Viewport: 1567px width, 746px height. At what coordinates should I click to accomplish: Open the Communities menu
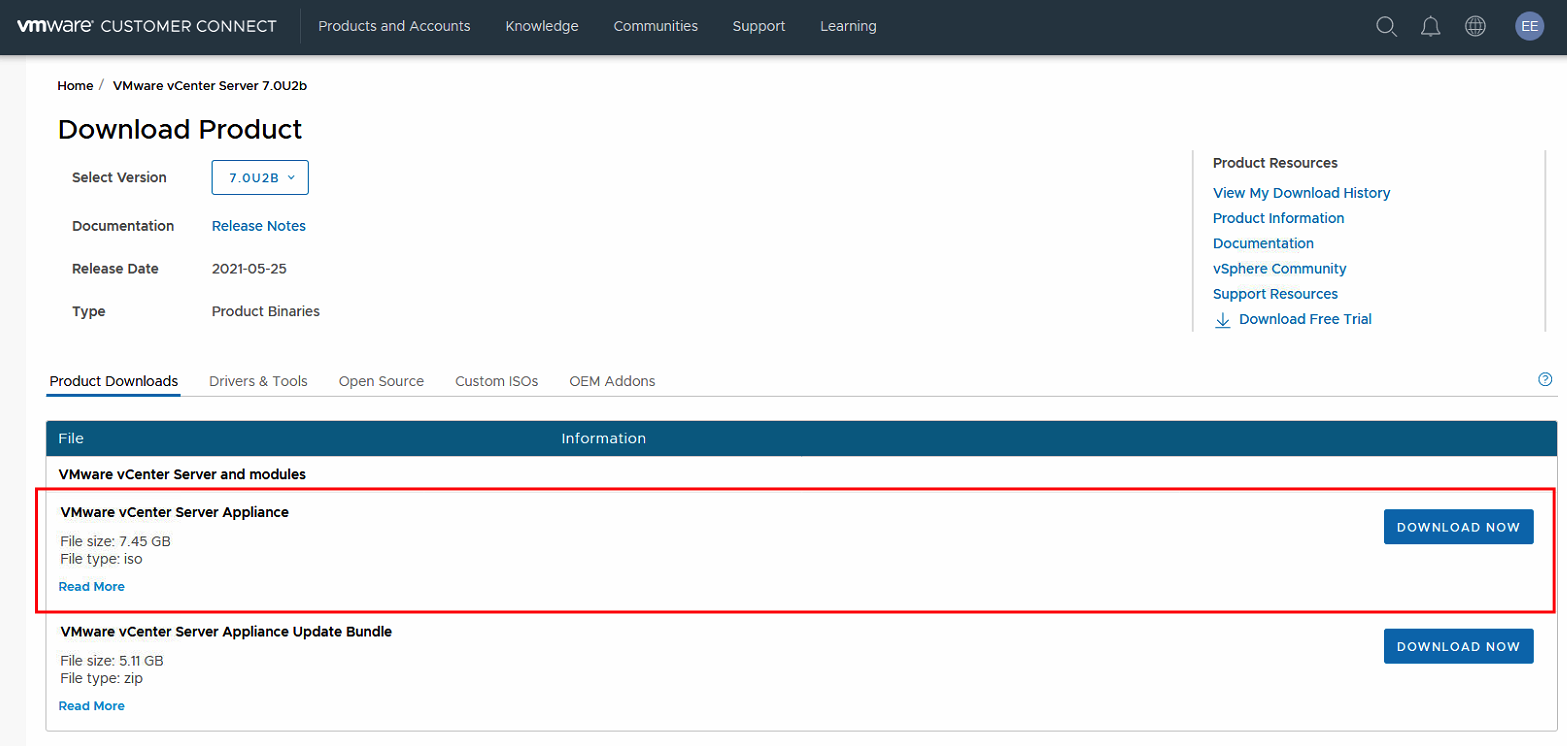(x=656, y=26)
